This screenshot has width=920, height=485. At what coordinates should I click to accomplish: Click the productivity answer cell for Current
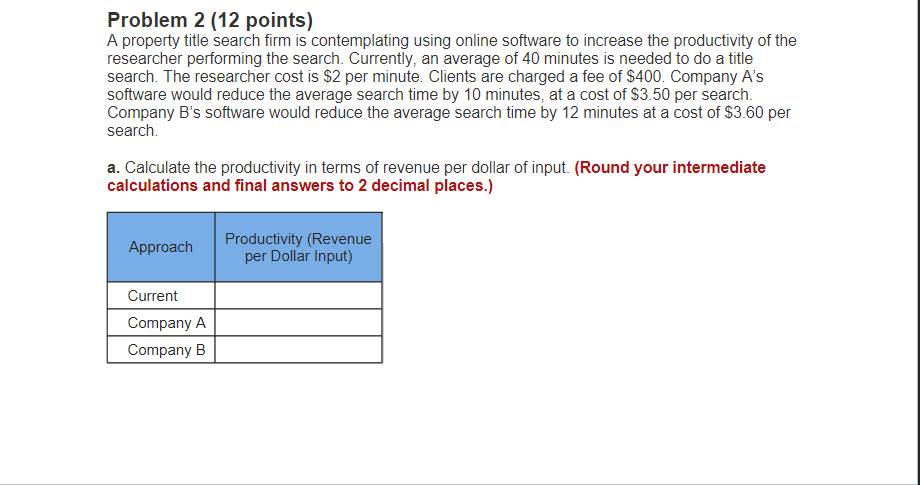tap(299, 296)
